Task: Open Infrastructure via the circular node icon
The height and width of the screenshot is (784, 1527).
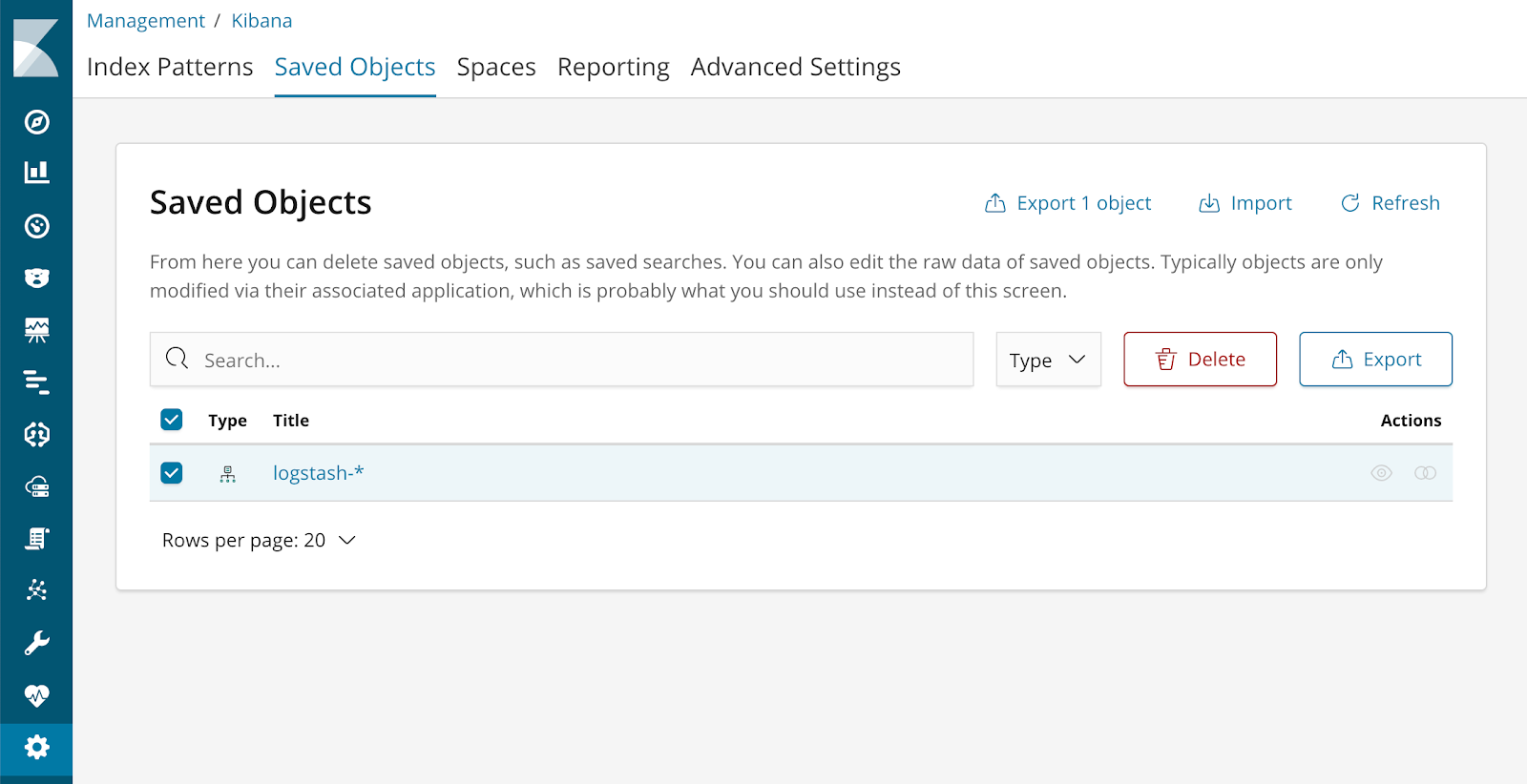Action: click(36, 435)
